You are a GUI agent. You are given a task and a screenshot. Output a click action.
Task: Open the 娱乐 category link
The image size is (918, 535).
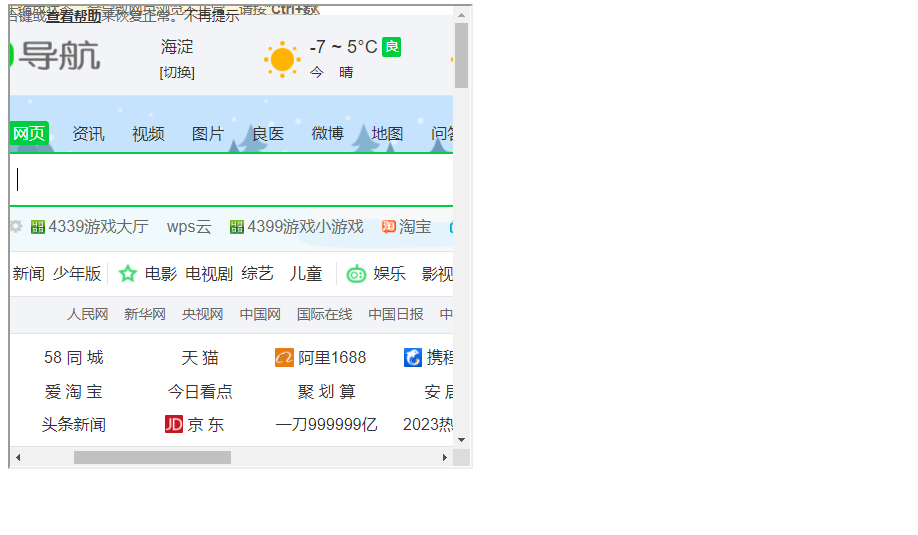coord(389,273)
